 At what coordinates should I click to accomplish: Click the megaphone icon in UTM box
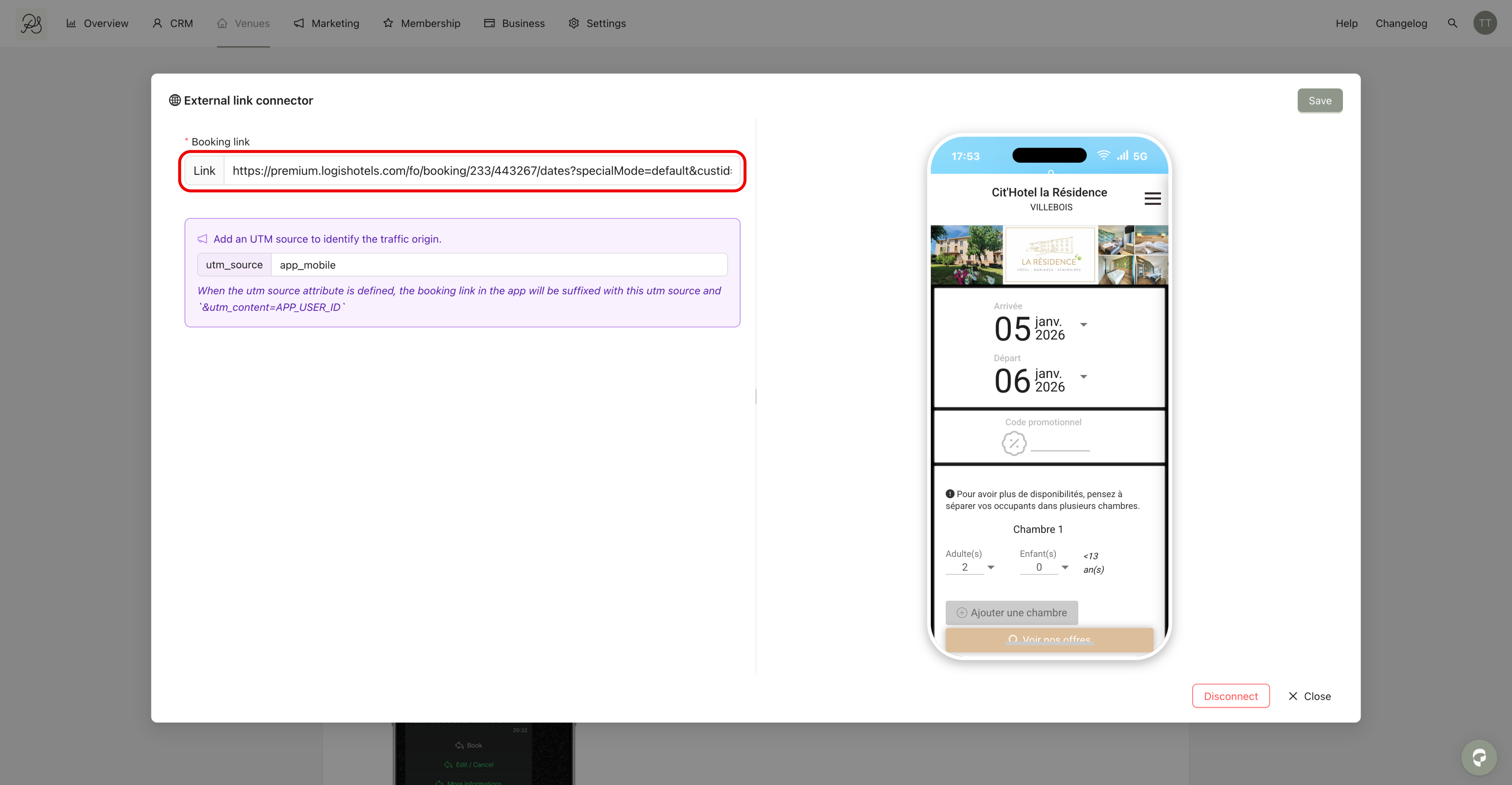coord(203,239)
